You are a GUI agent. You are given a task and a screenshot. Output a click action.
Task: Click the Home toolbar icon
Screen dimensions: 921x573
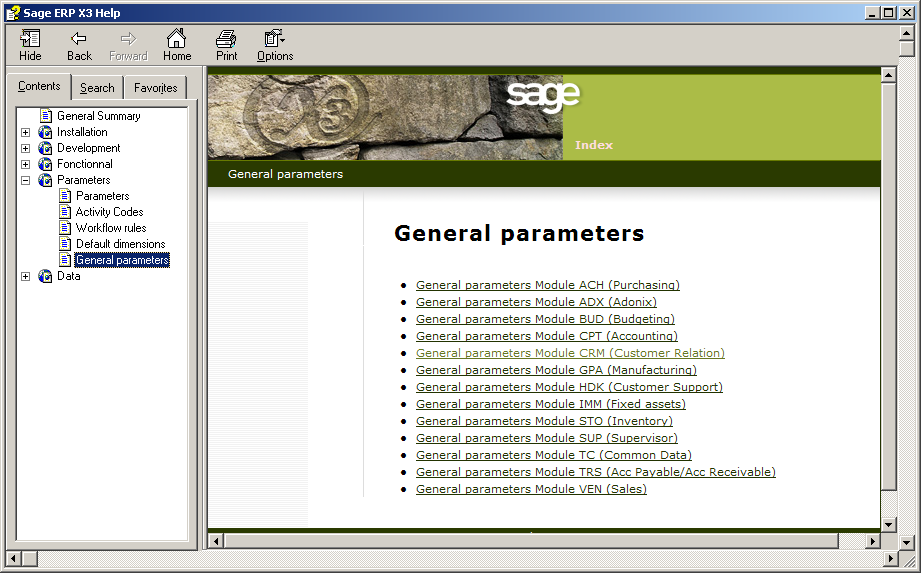(177, 40)
